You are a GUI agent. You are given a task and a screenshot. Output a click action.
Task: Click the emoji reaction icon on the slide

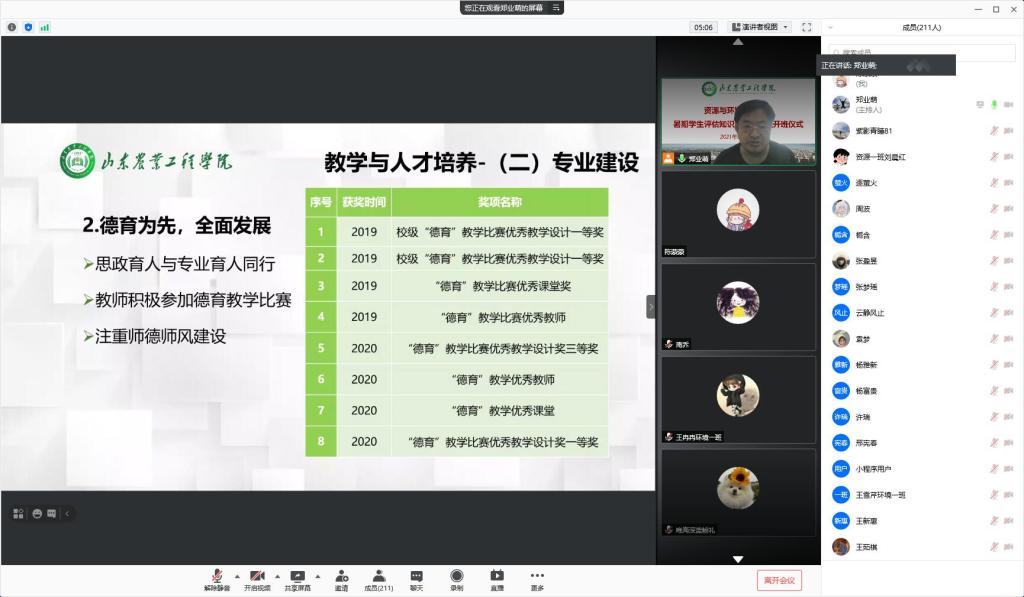click(x=37, y=513)
